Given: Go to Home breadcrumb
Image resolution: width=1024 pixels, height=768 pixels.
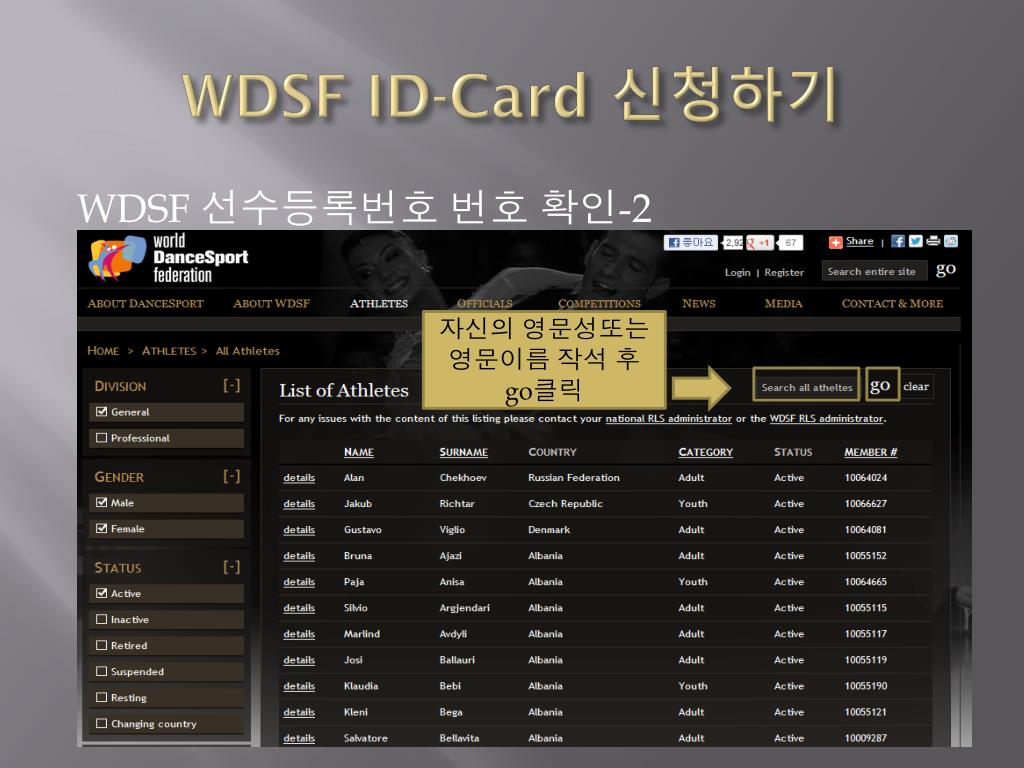Looking at the screenshot, I should 103,351.
